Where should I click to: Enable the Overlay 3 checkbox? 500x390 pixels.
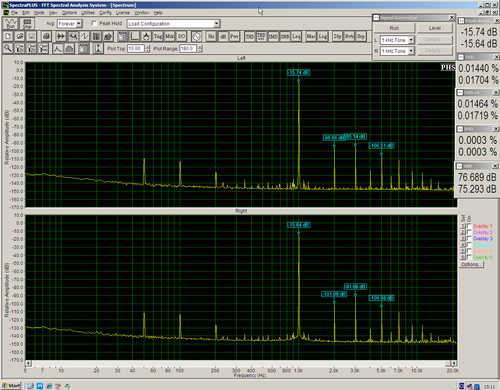469,239
